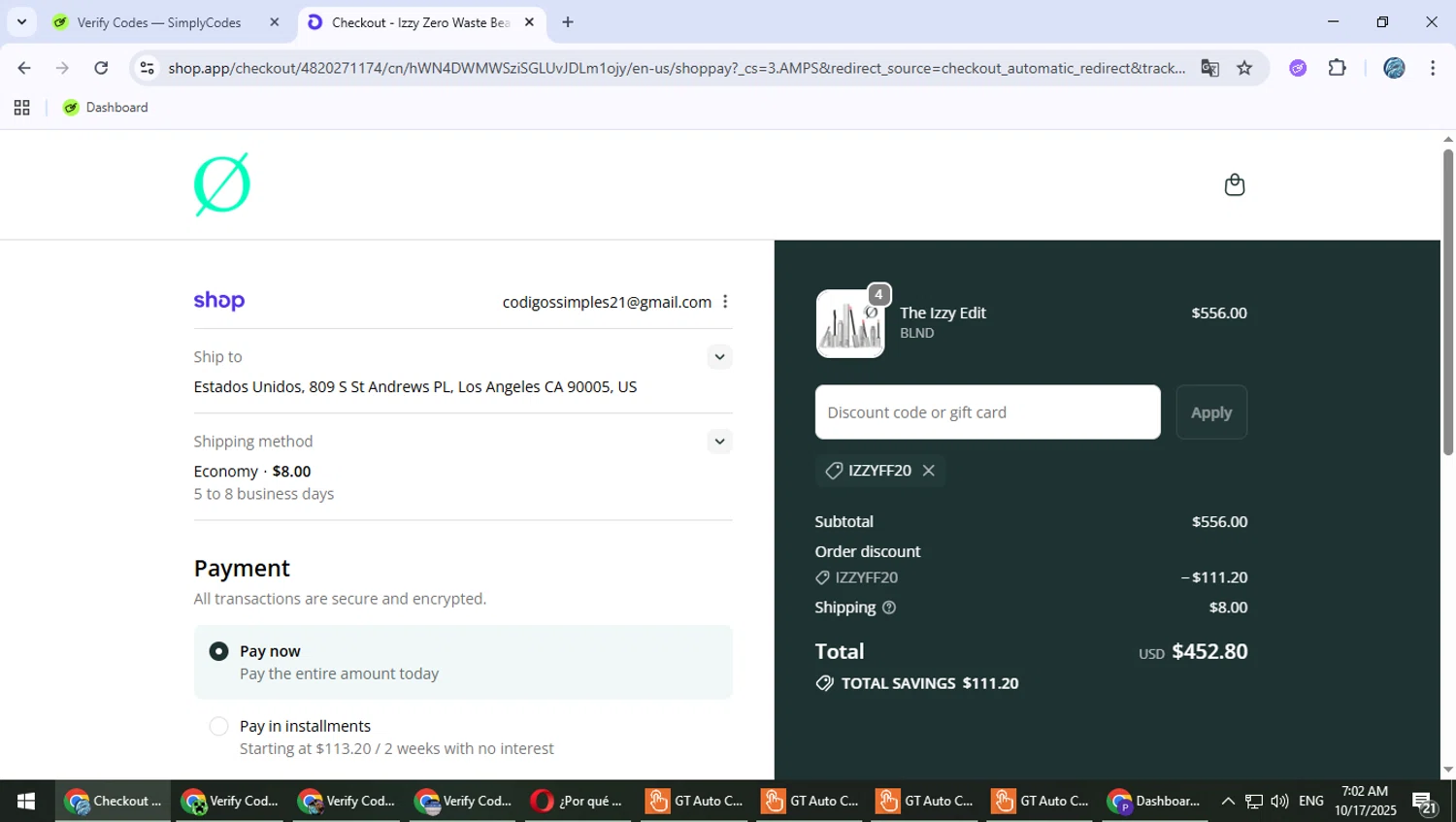Close the Checkout tab

529,22
